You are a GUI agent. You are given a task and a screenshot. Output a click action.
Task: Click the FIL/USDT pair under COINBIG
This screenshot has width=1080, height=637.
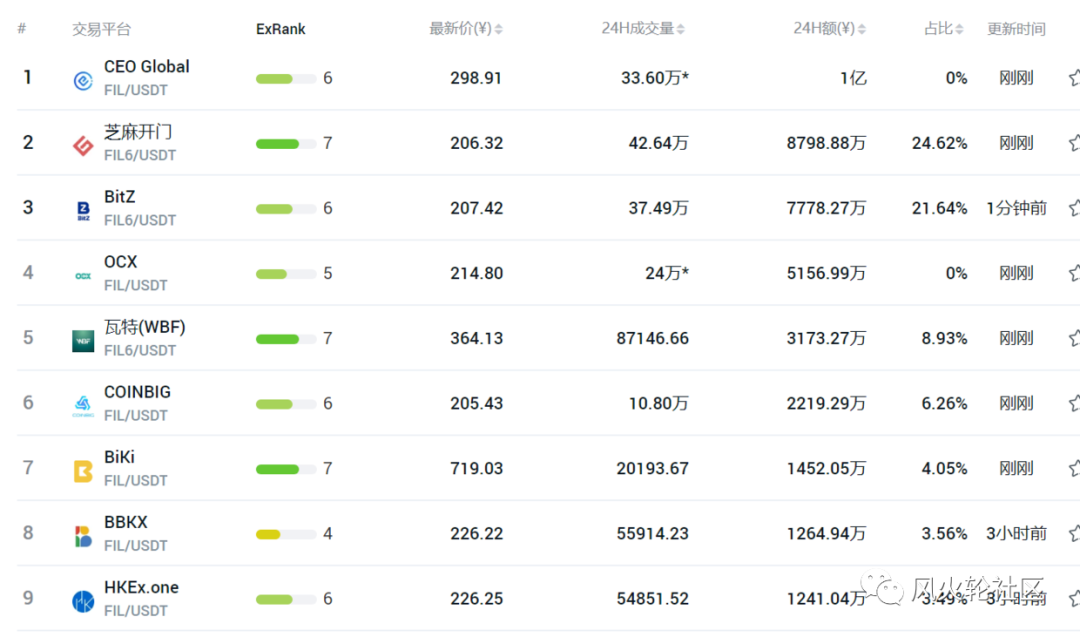point(136,416)
